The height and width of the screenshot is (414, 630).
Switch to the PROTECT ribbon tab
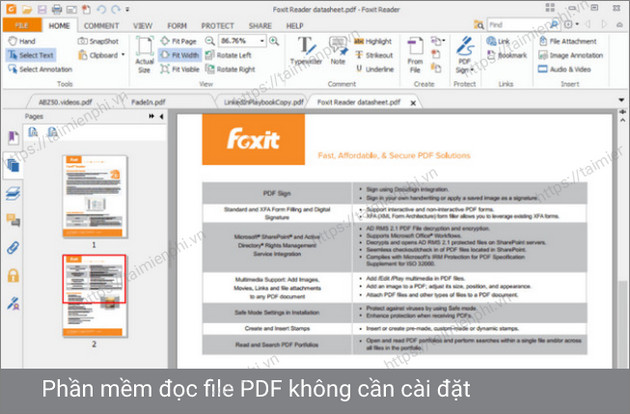pyautogui.click(x=217, y=26)
